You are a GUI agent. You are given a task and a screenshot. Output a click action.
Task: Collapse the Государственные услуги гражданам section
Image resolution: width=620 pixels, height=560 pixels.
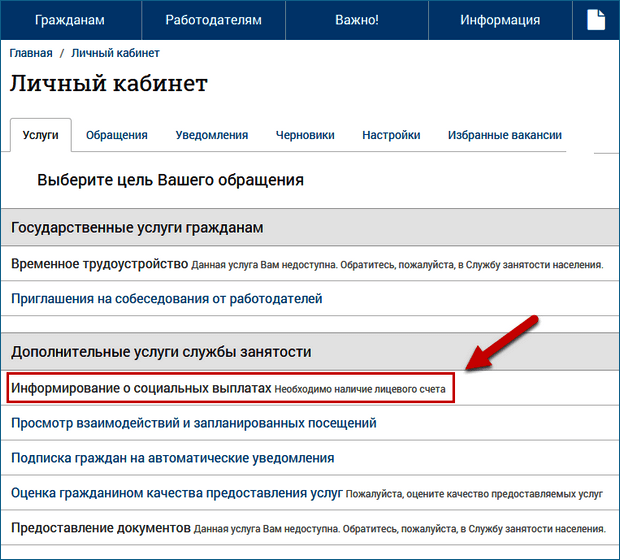(137, 227)
